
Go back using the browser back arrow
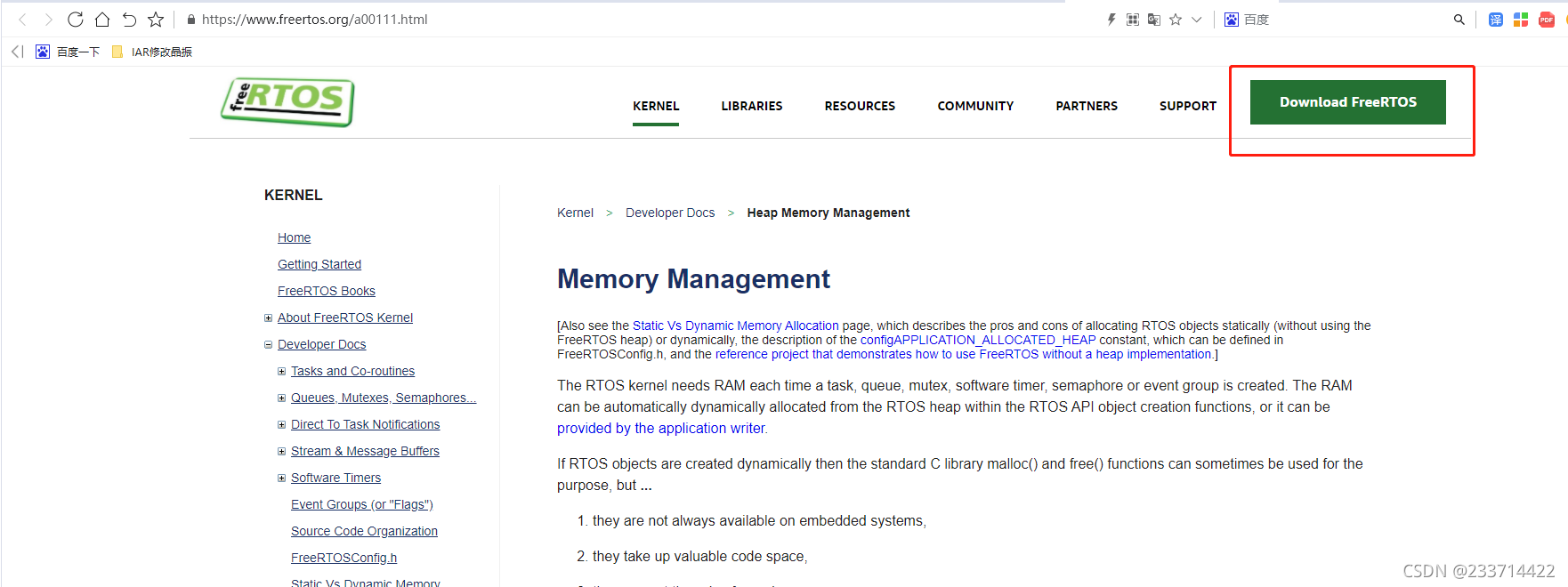click(x=23, y=20)
